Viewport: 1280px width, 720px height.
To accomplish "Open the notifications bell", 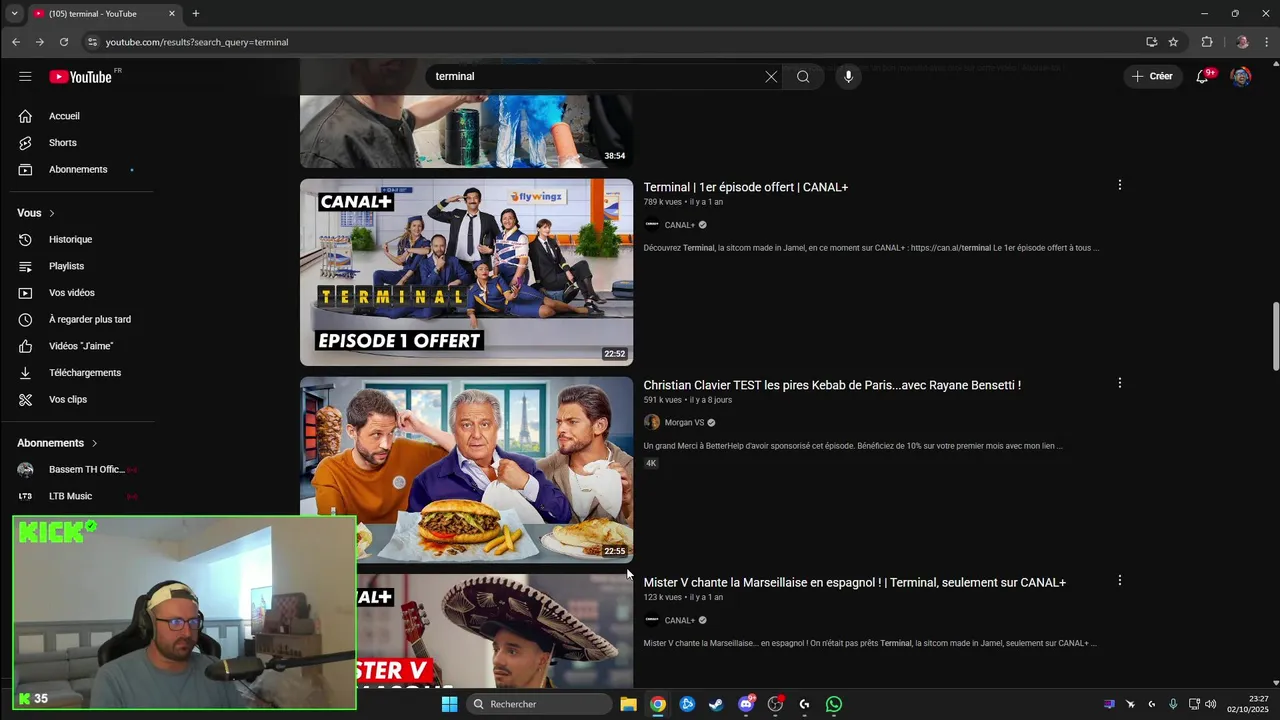I will tap(1203, 77).
